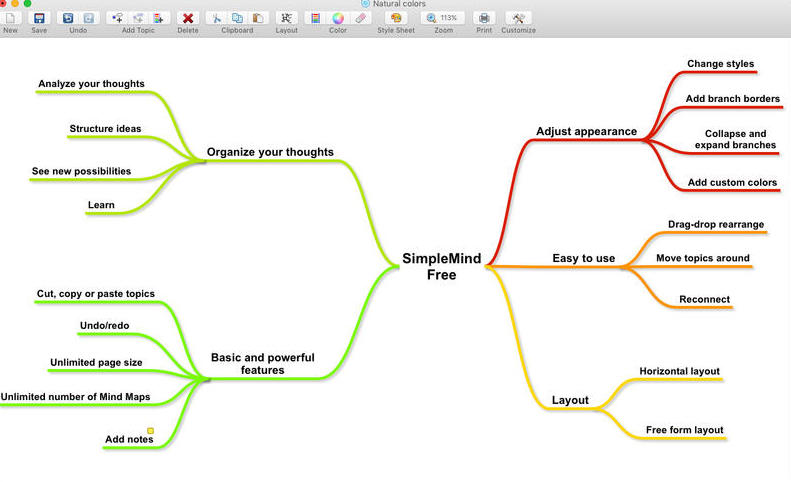Select 'Collapse and expand branches' topic
This screenshot has height=482, width=791.
735,139
